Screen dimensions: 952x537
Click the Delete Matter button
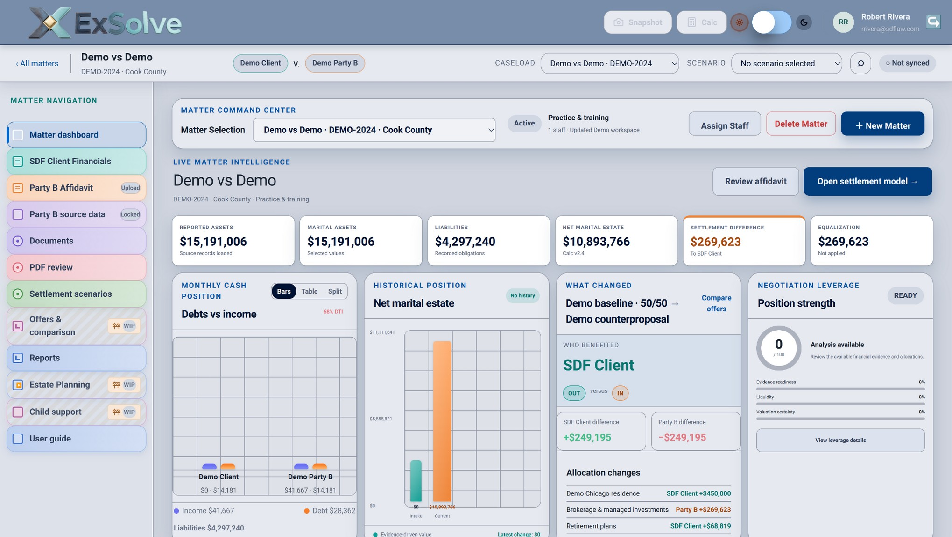point(801,124)
